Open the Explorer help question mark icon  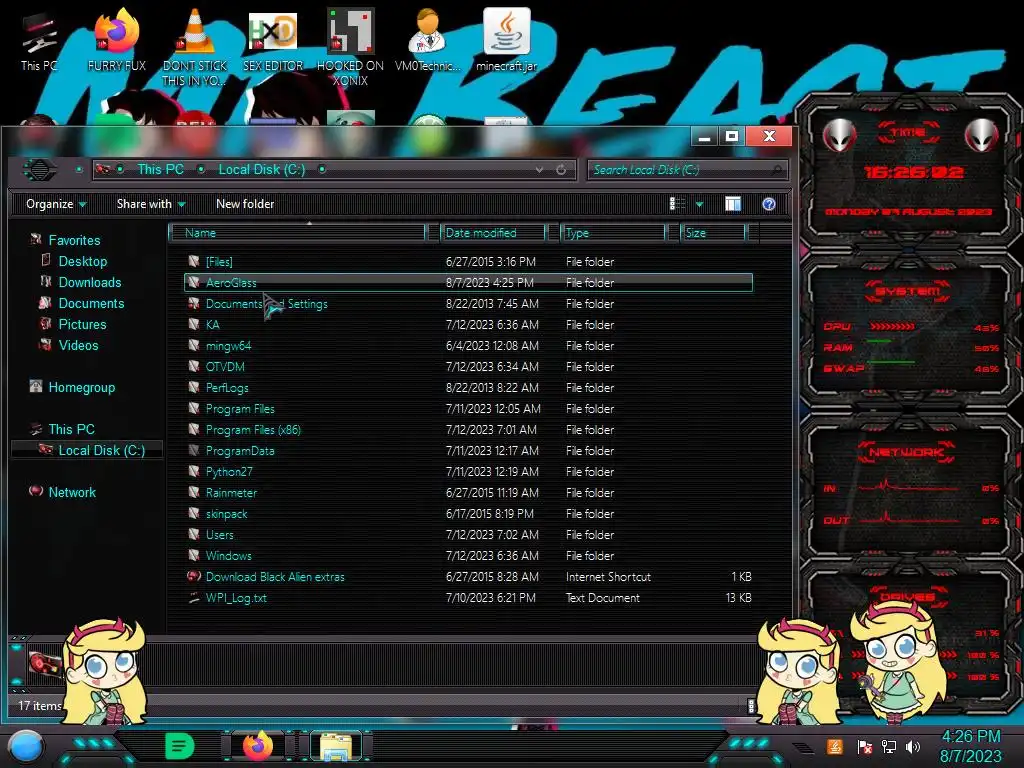click(x=769, y=204)
